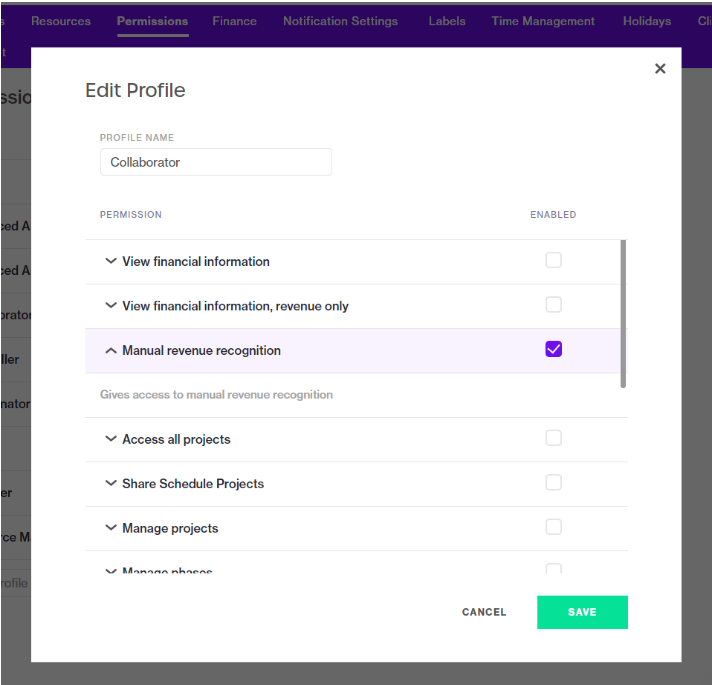This screenshot has width=712, height=685.
Task: Switch to the Labels tab
Action: coord(447,21)
